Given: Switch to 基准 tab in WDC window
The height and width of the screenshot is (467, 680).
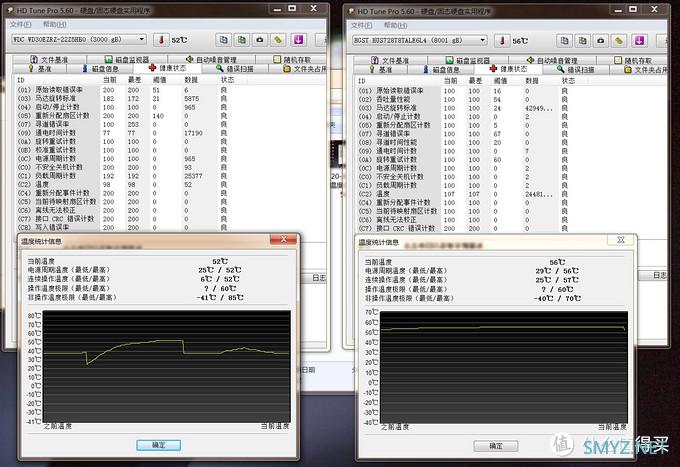Looking at the screenshot, I should (40, 69).
